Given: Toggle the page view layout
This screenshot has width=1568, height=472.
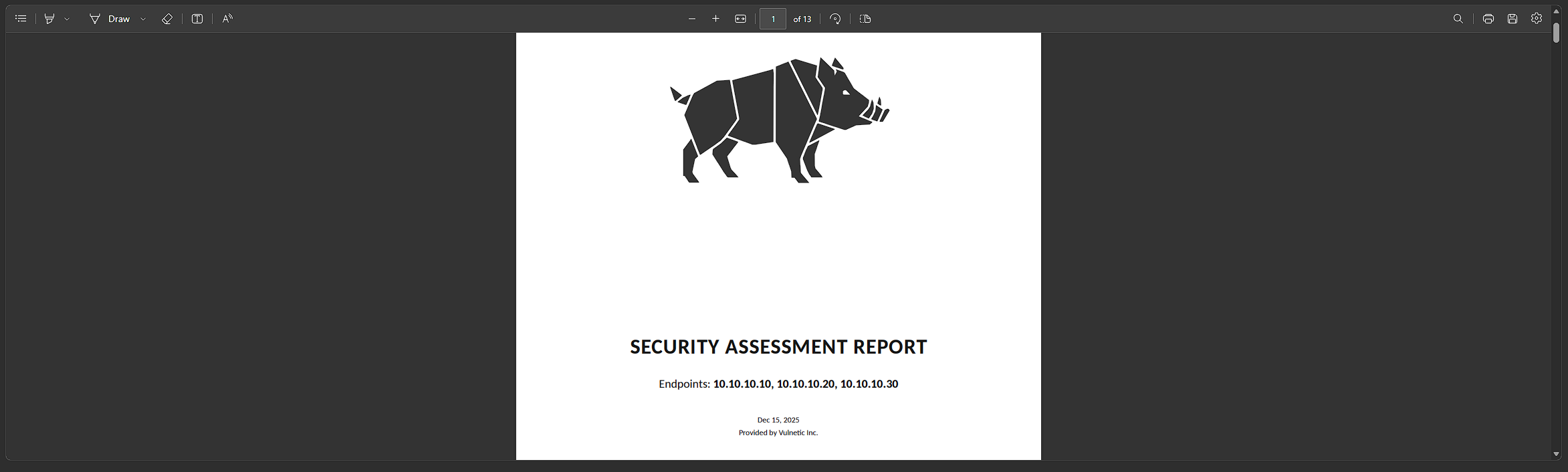Looking at the screenshot, I should (x=865, y=19).
